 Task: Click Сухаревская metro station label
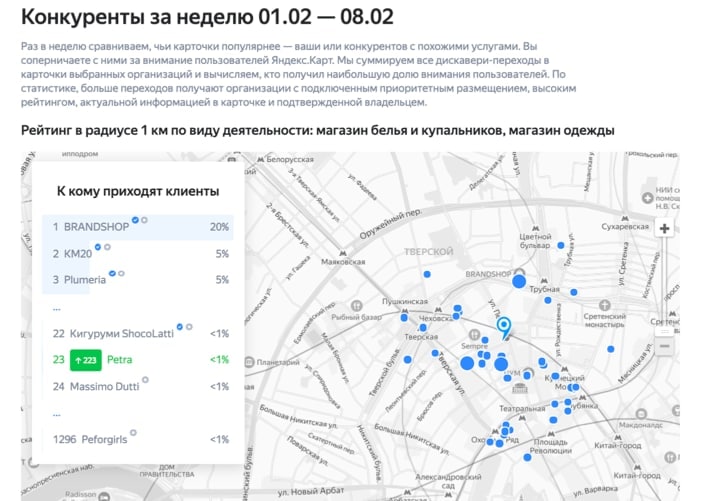tap(625, 226)
